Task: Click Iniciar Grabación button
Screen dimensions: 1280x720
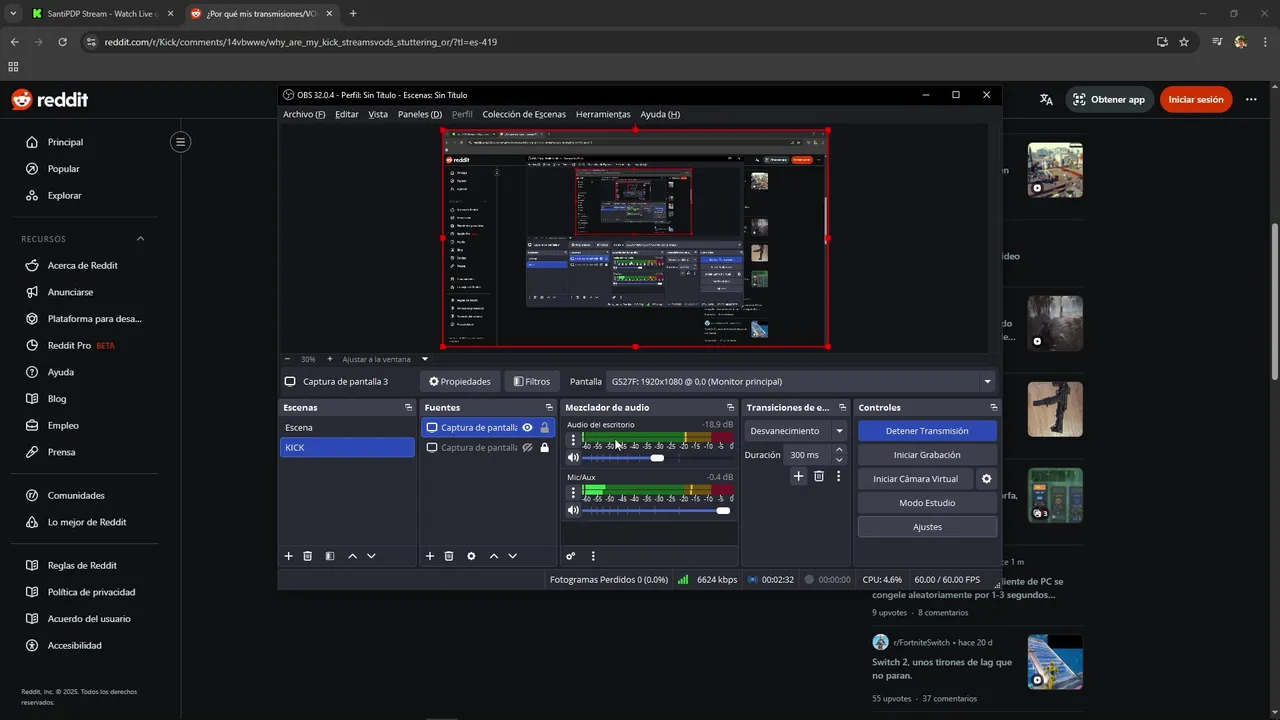Action: pyautogui.click(x=927, y=455)
